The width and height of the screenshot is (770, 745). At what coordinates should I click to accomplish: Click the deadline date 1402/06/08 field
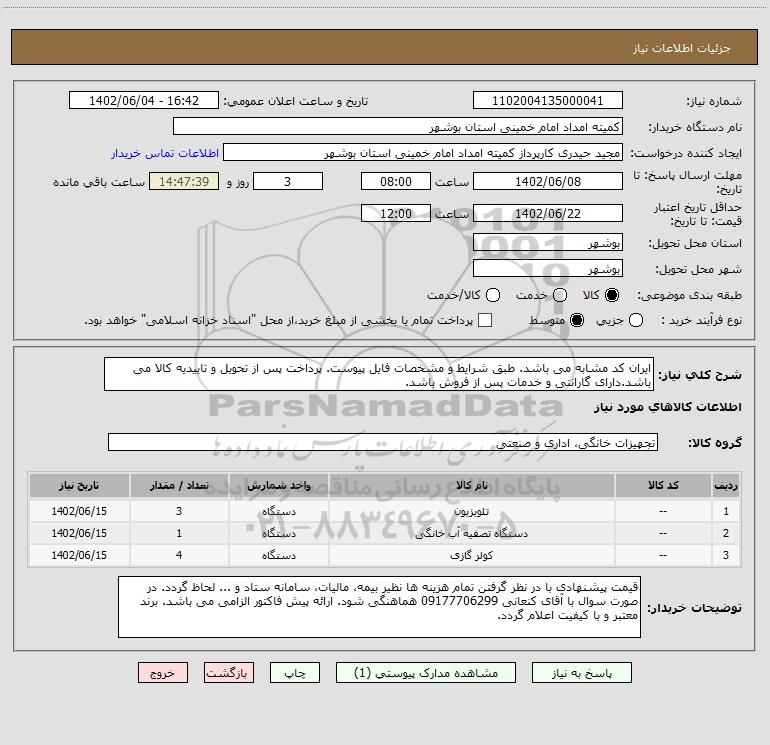pyautogui.click(x=548, y=181)
